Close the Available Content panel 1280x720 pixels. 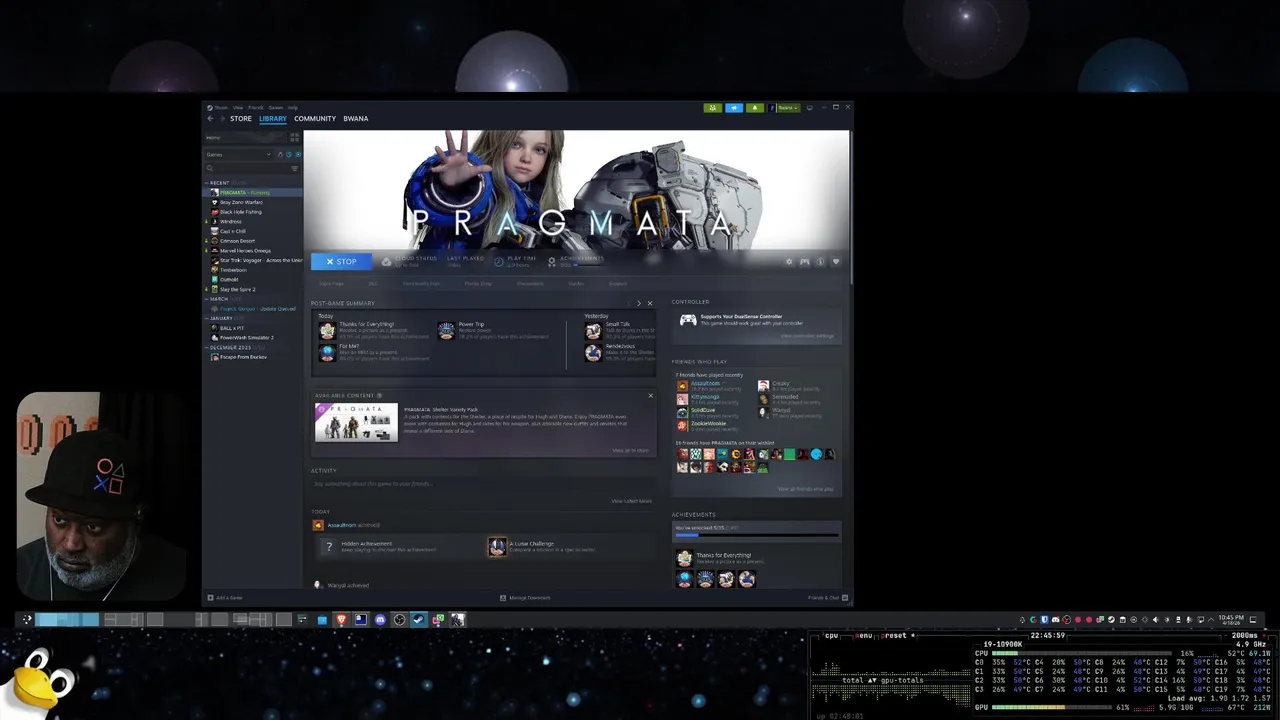[650, 395]
